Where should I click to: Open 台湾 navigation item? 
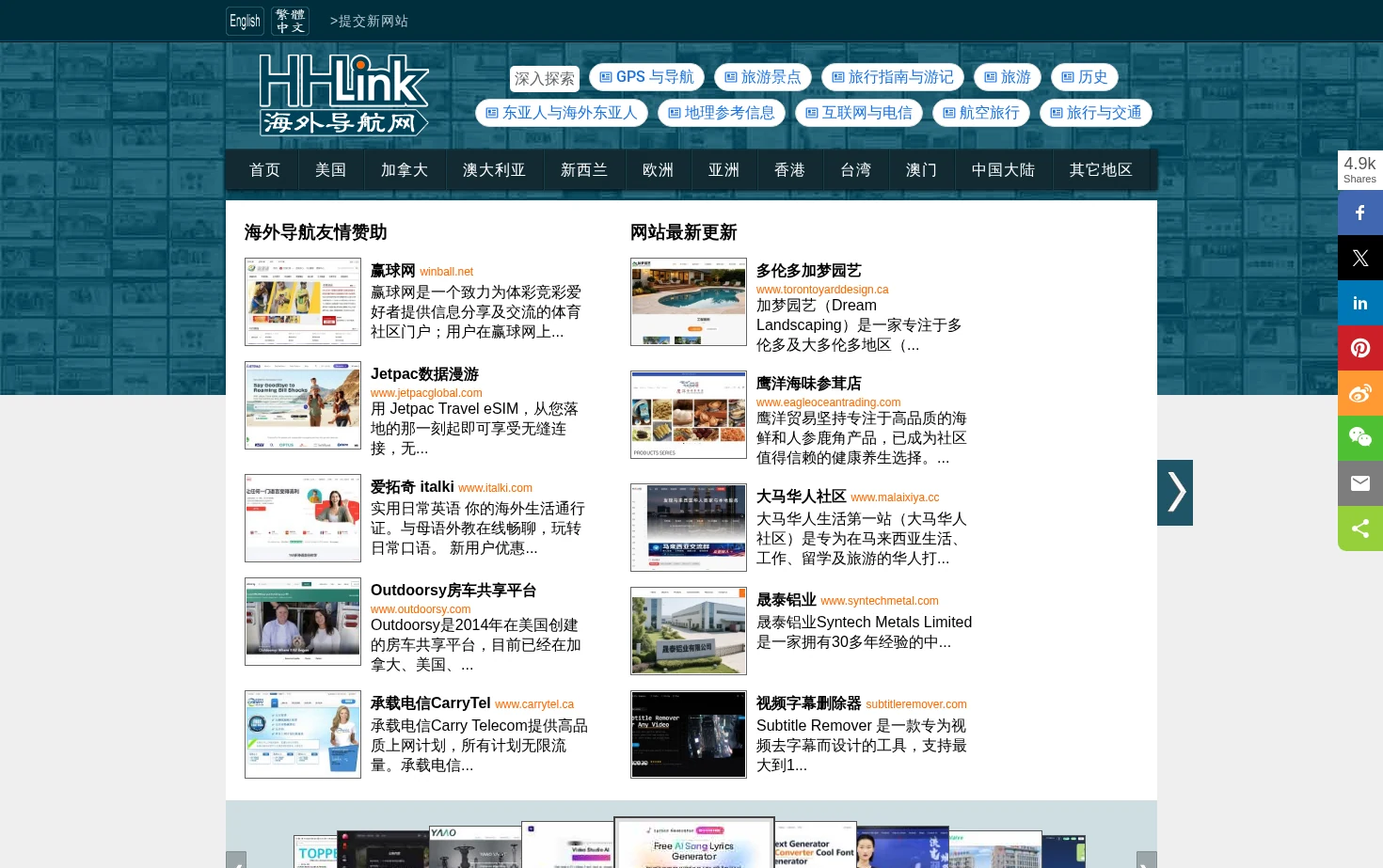click(855, 170)
